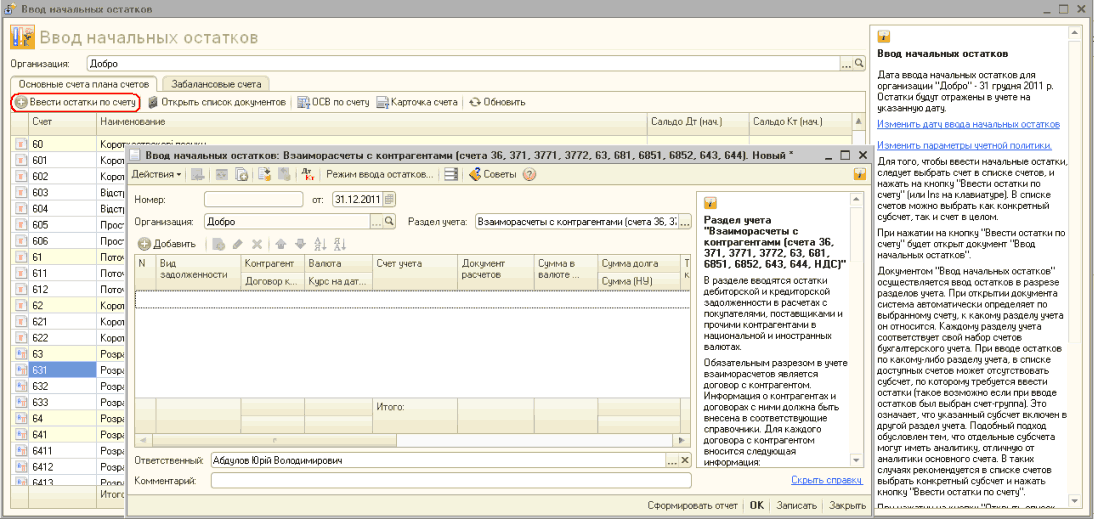Image resolution: width=1094 pixels, height=519 pixels.
Task: Click the 'Сальдо Кт (нач.)' column header
Action: click(800, 122)
